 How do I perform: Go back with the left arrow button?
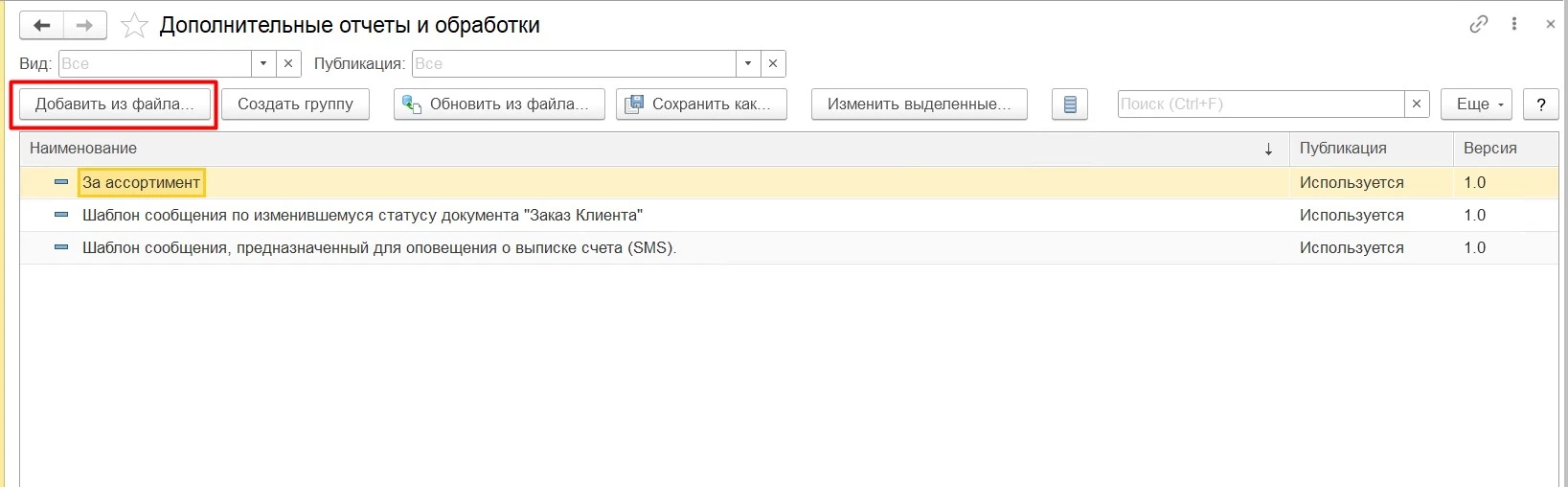click(x=41, y=26)
